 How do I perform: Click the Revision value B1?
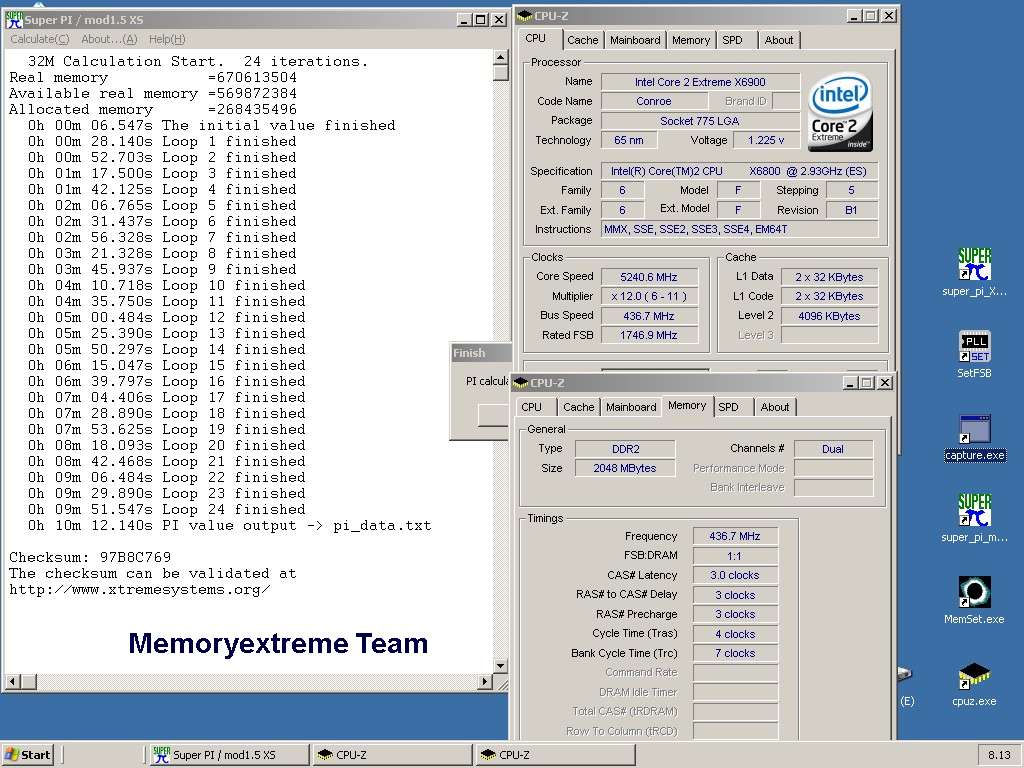[852, 210]
